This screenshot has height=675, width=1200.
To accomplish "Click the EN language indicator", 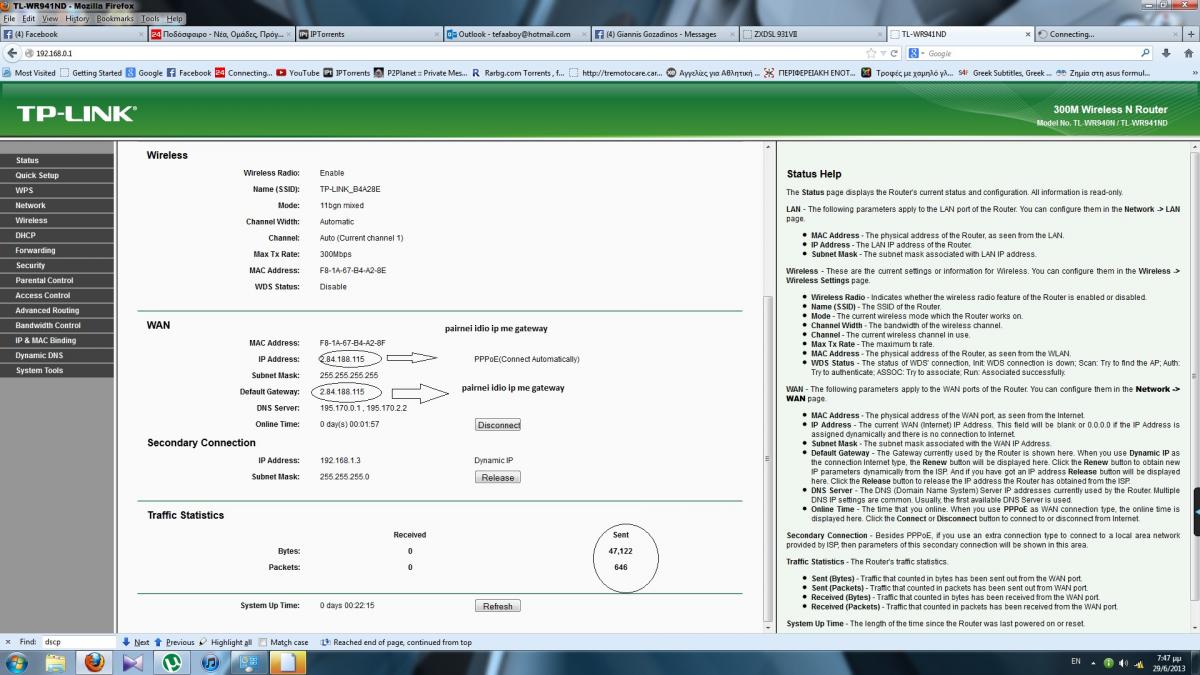I will click(1076, 662).
